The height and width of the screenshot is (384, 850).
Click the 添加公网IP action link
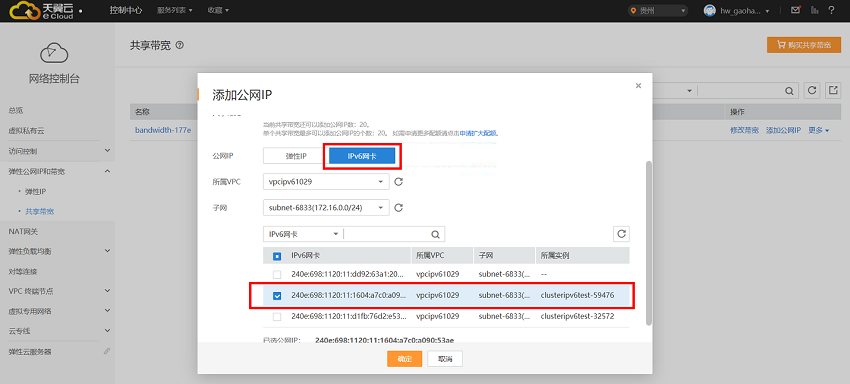tap(783, 130)
